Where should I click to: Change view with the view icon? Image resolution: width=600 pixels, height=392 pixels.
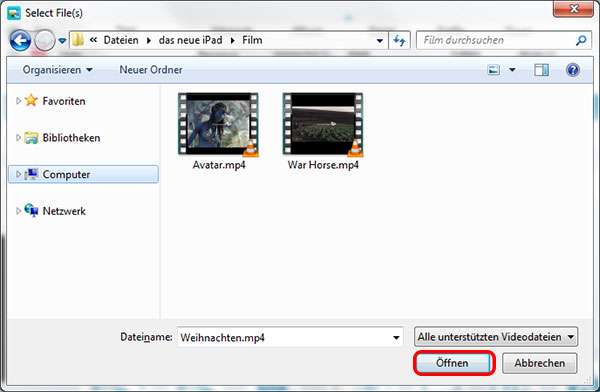[x=494, y=70]
